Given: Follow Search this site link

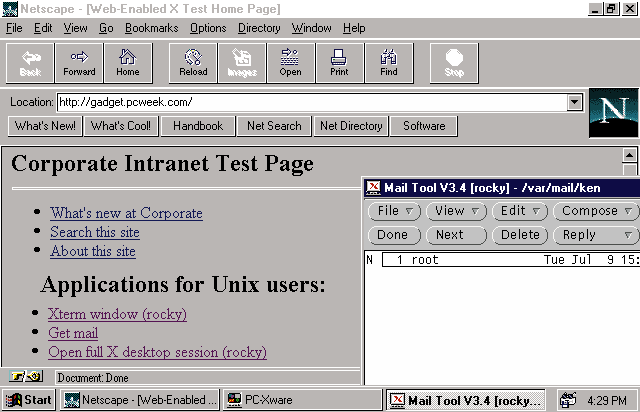Looking at the screenshot, I should pos(95,232).
